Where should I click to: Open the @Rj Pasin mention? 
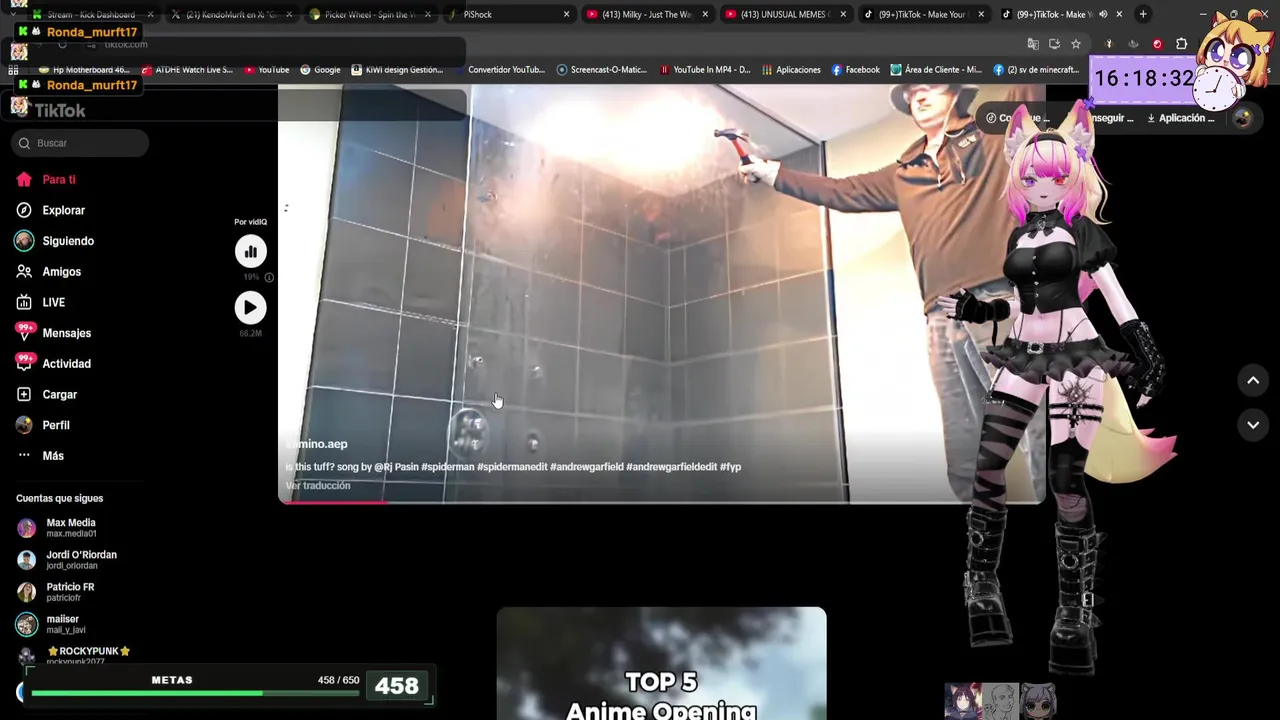point(396,467)
